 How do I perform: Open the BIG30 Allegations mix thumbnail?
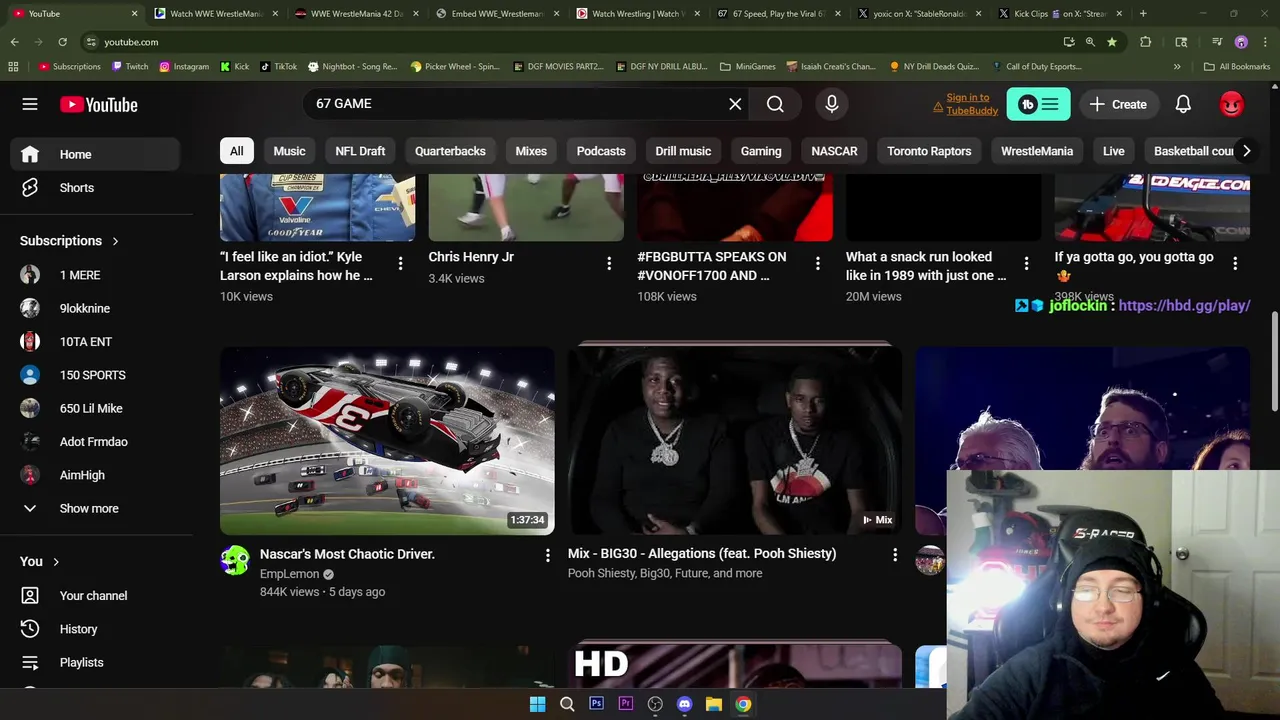(x=735, y=441)
